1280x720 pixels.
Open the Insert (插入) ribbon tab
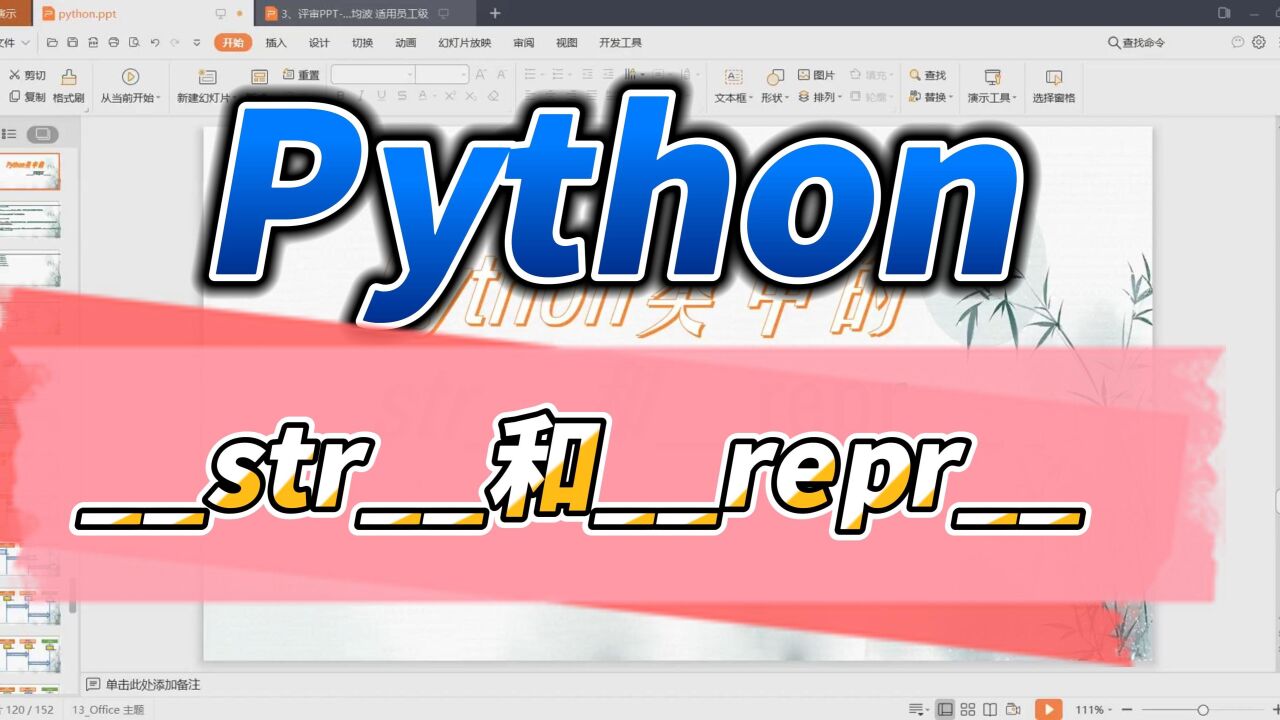click(276, 43)
